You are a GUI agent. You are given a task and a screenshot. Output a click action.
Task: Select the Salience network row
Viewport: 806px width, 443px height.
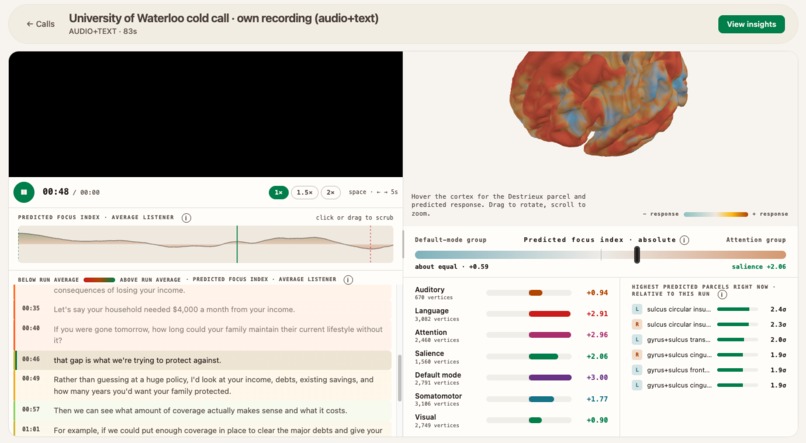(x=511, y=356)
